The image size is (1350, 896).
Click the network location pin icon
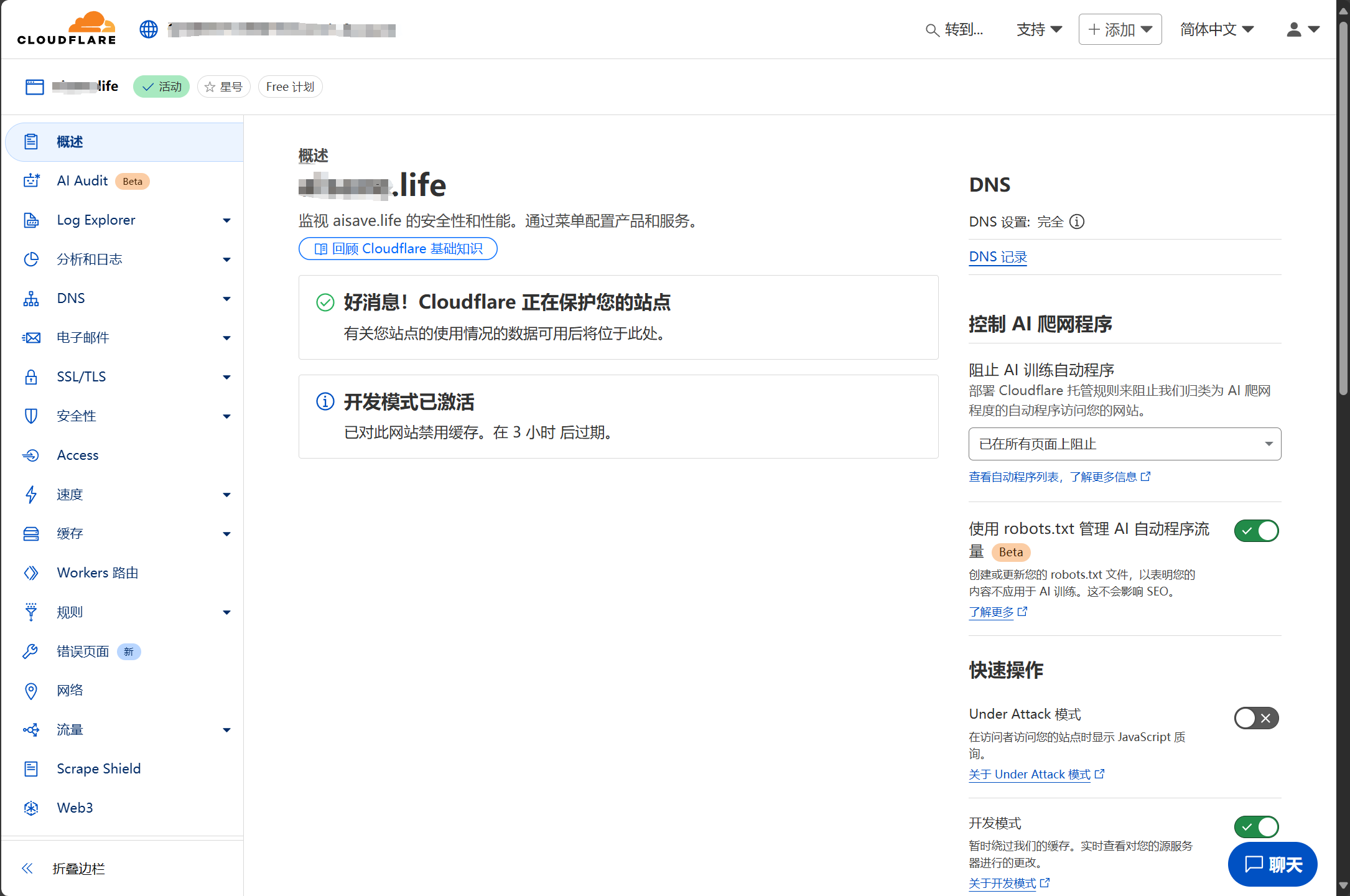pos(31,691)
